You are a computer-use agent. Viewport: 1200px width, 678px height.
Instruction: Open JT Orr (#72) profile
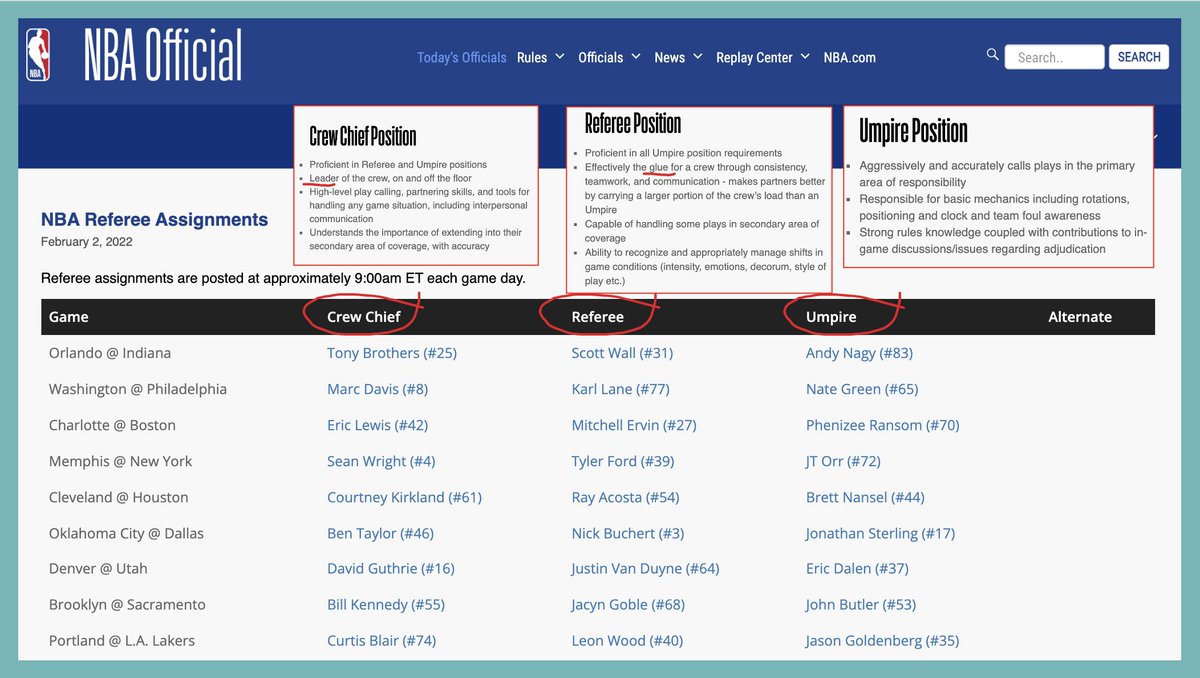pos(843,461)
